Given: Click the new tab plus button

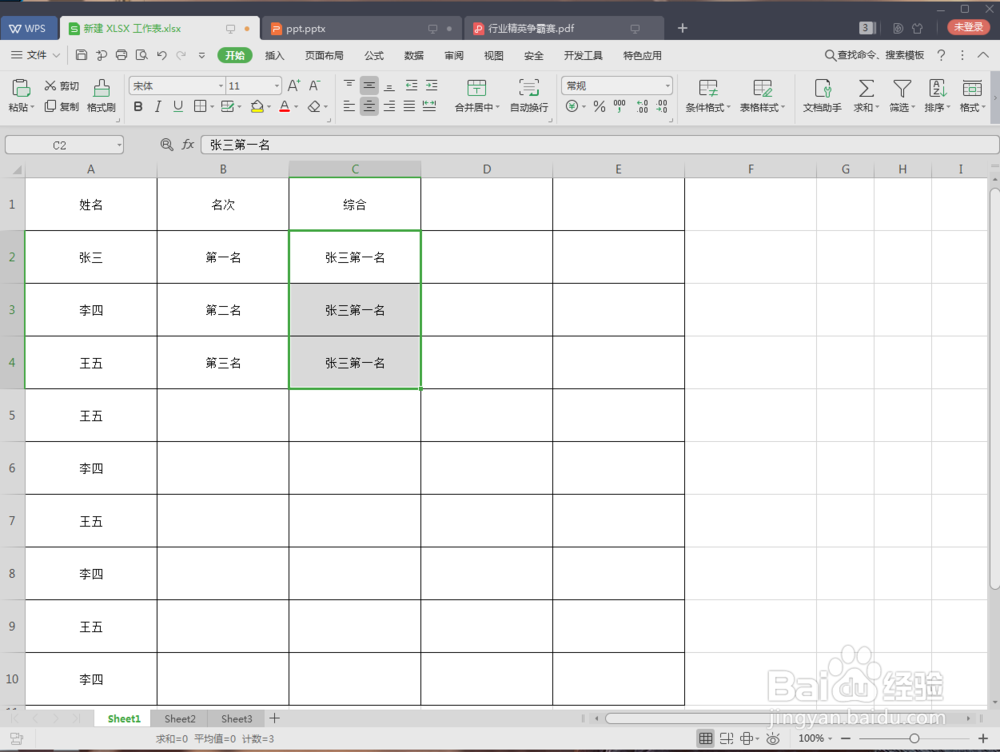Looking at the screenshot, I should [682, 28].
